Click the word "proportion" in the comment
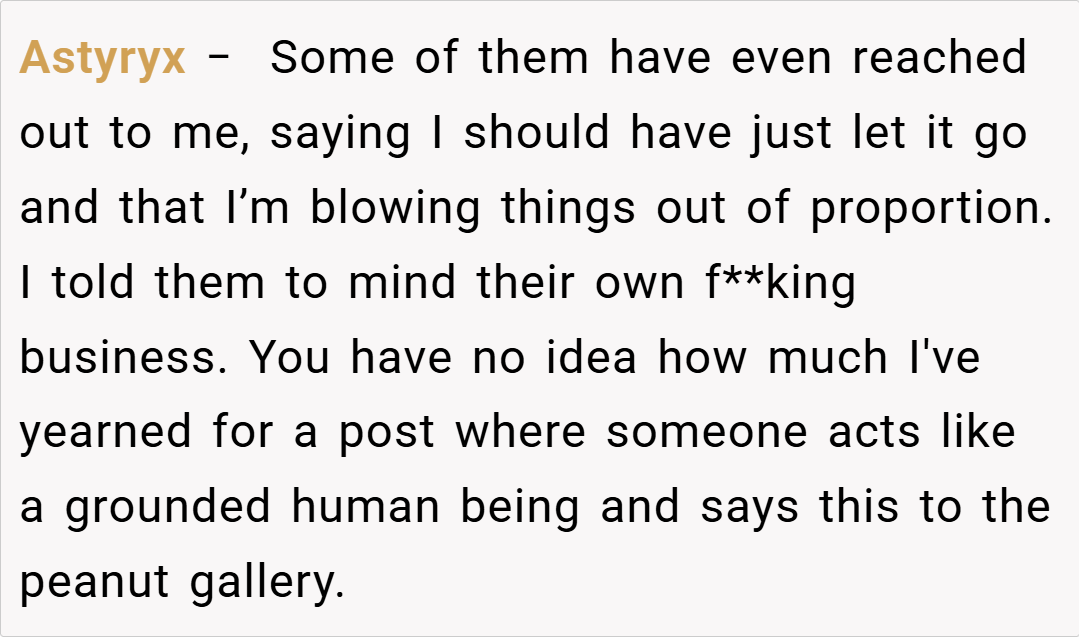 click(x=930, y=209)
